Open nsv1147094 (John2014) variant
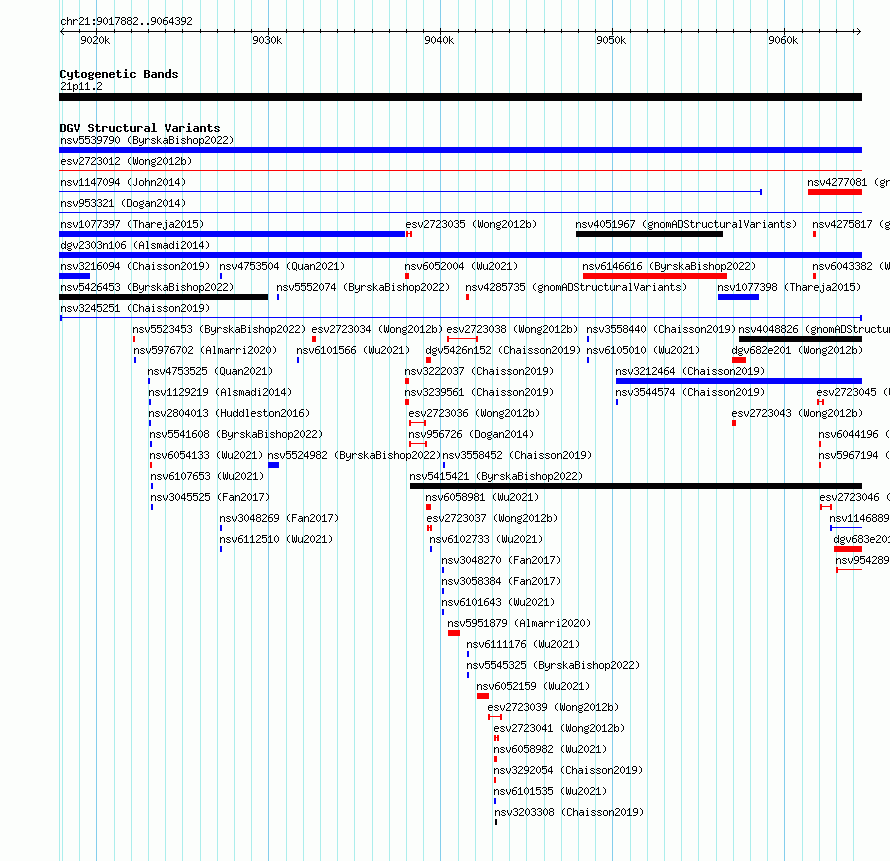 (x=123, y=182)
